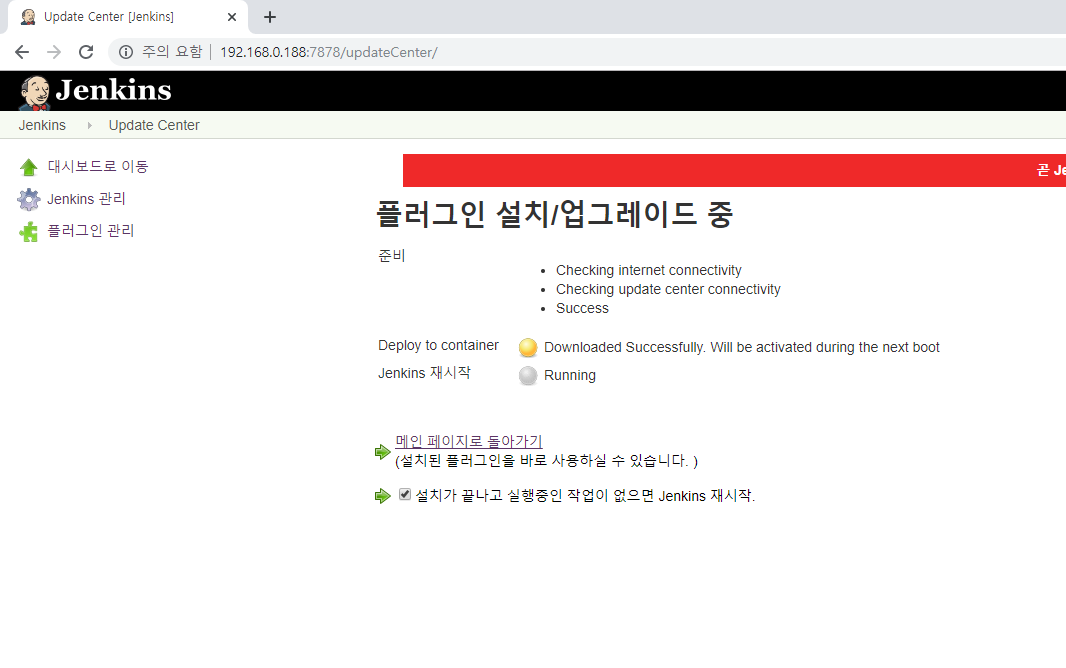Click the Jenkins breadcrumb item

pos(42,125)
